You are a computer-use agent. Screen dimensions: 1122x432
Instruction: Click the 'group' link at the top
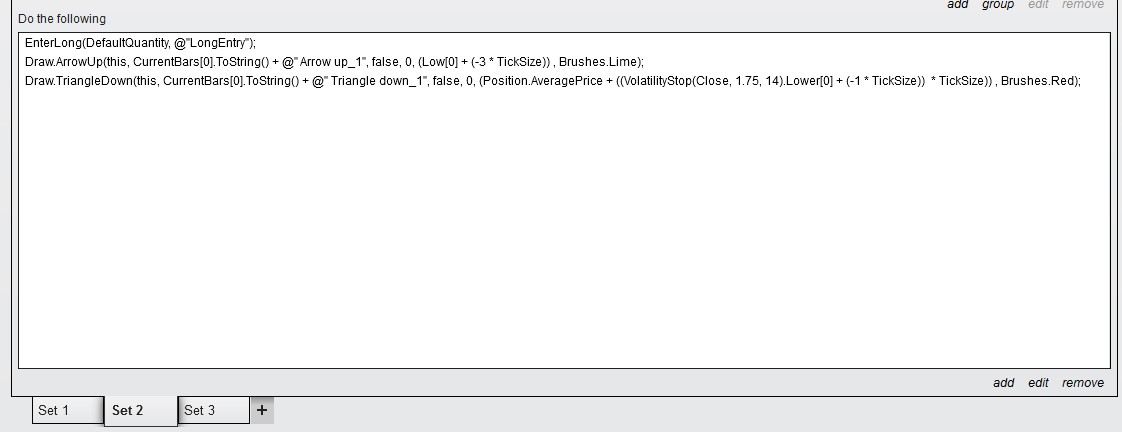click(998, 5)
